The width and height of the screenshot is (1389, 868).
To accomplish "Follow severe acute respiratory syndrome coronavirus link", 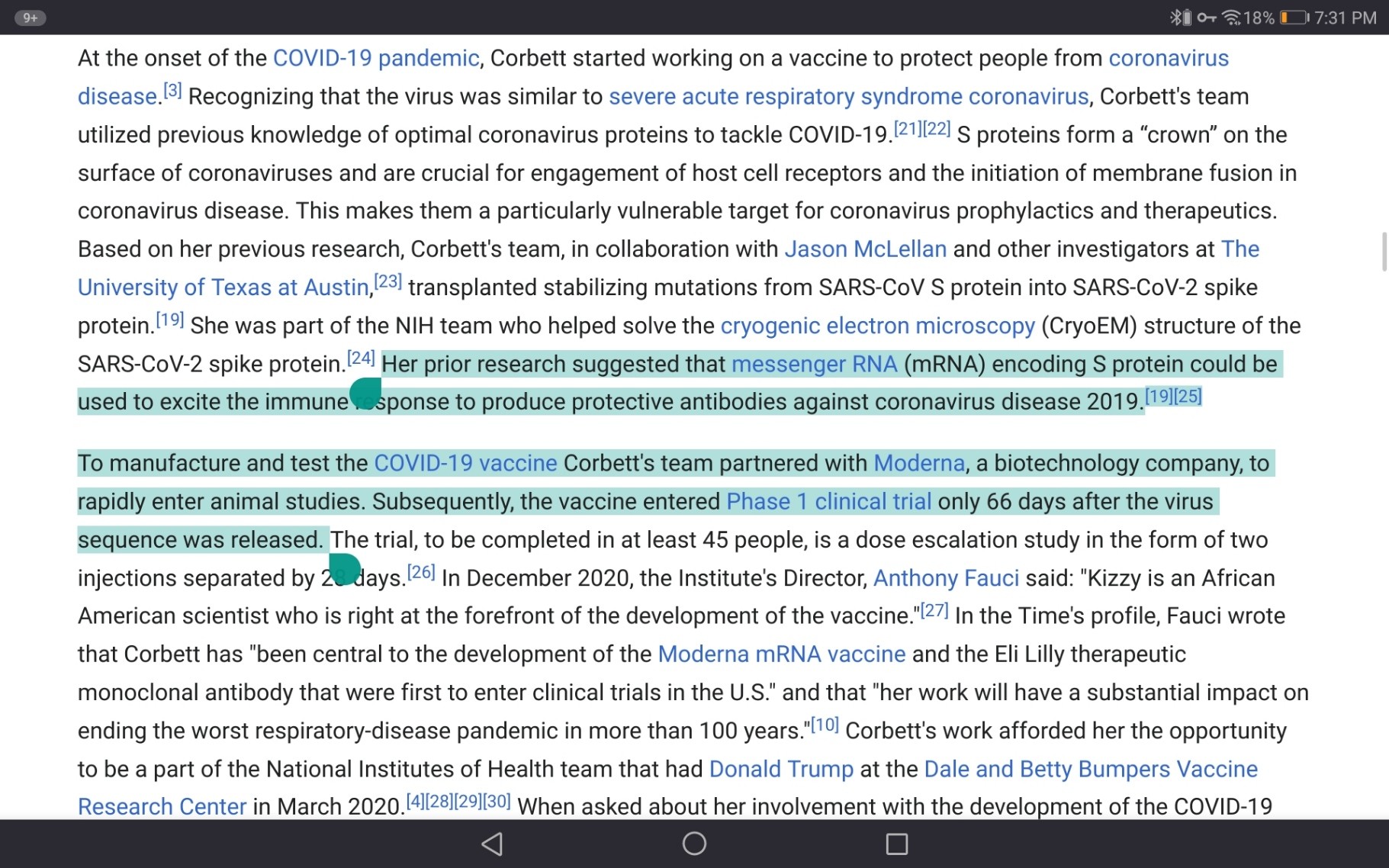I will coord(848,96).
